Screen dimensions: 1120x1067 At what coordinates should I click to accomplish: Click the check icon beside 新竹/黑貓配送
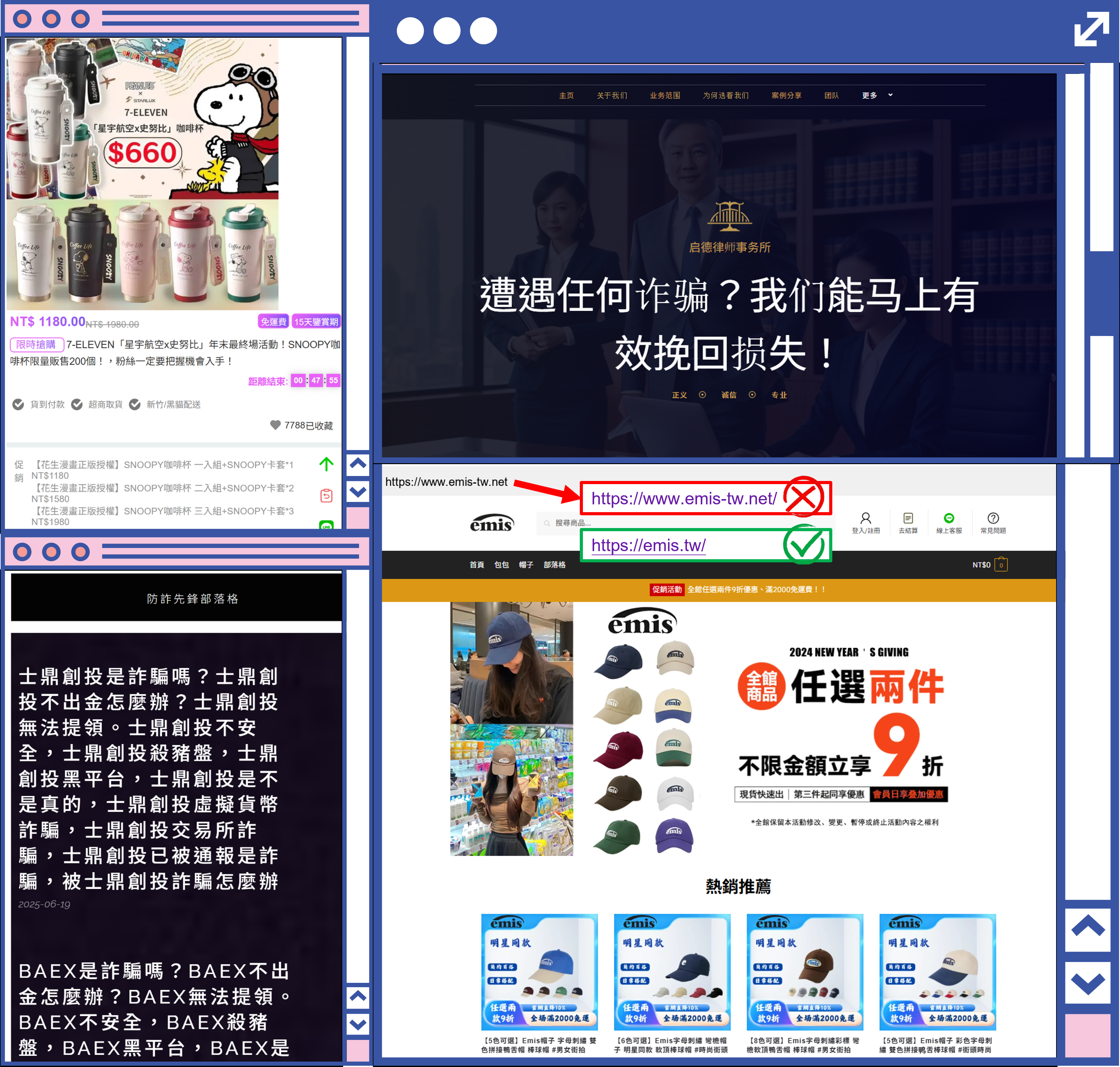coord(135,404)
